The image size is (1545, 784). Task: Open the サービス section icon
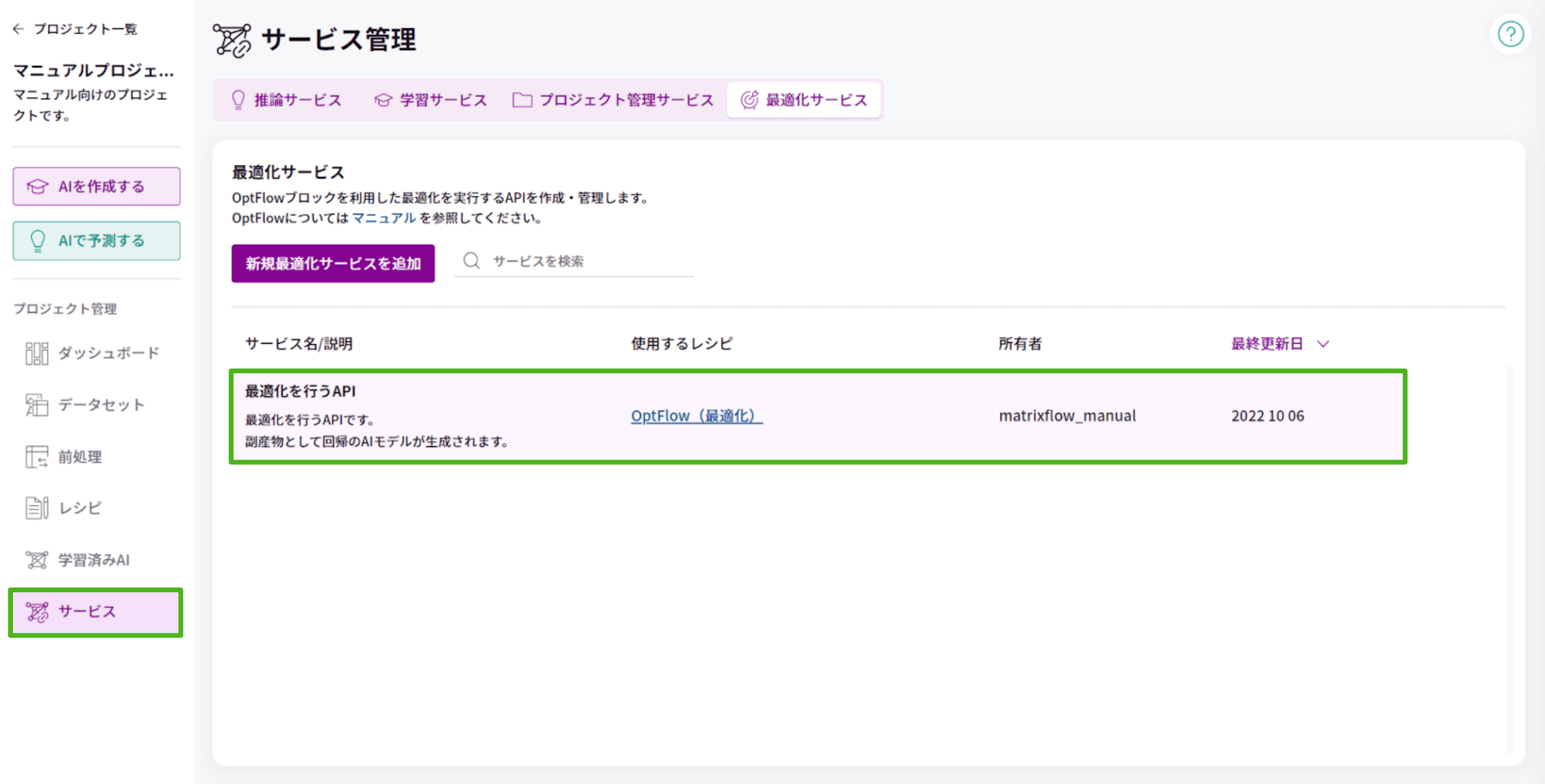(36, 611)
